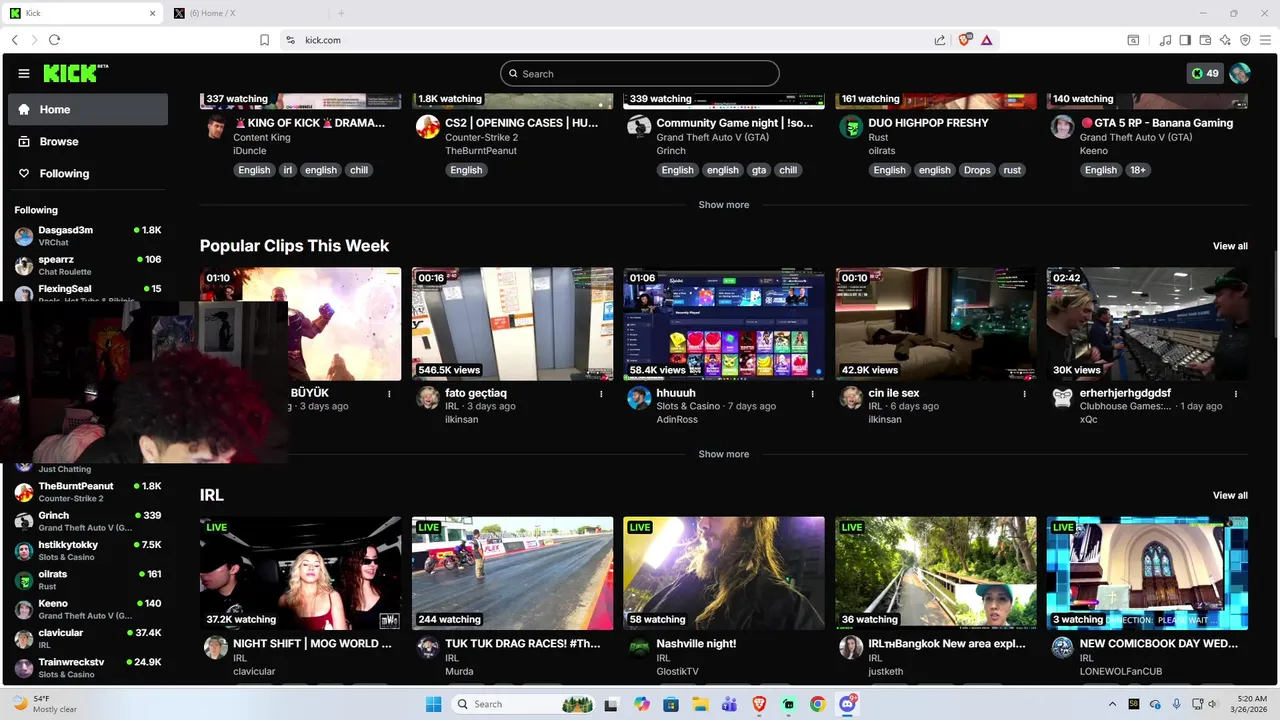Click the Kick logo

point(76,73)
